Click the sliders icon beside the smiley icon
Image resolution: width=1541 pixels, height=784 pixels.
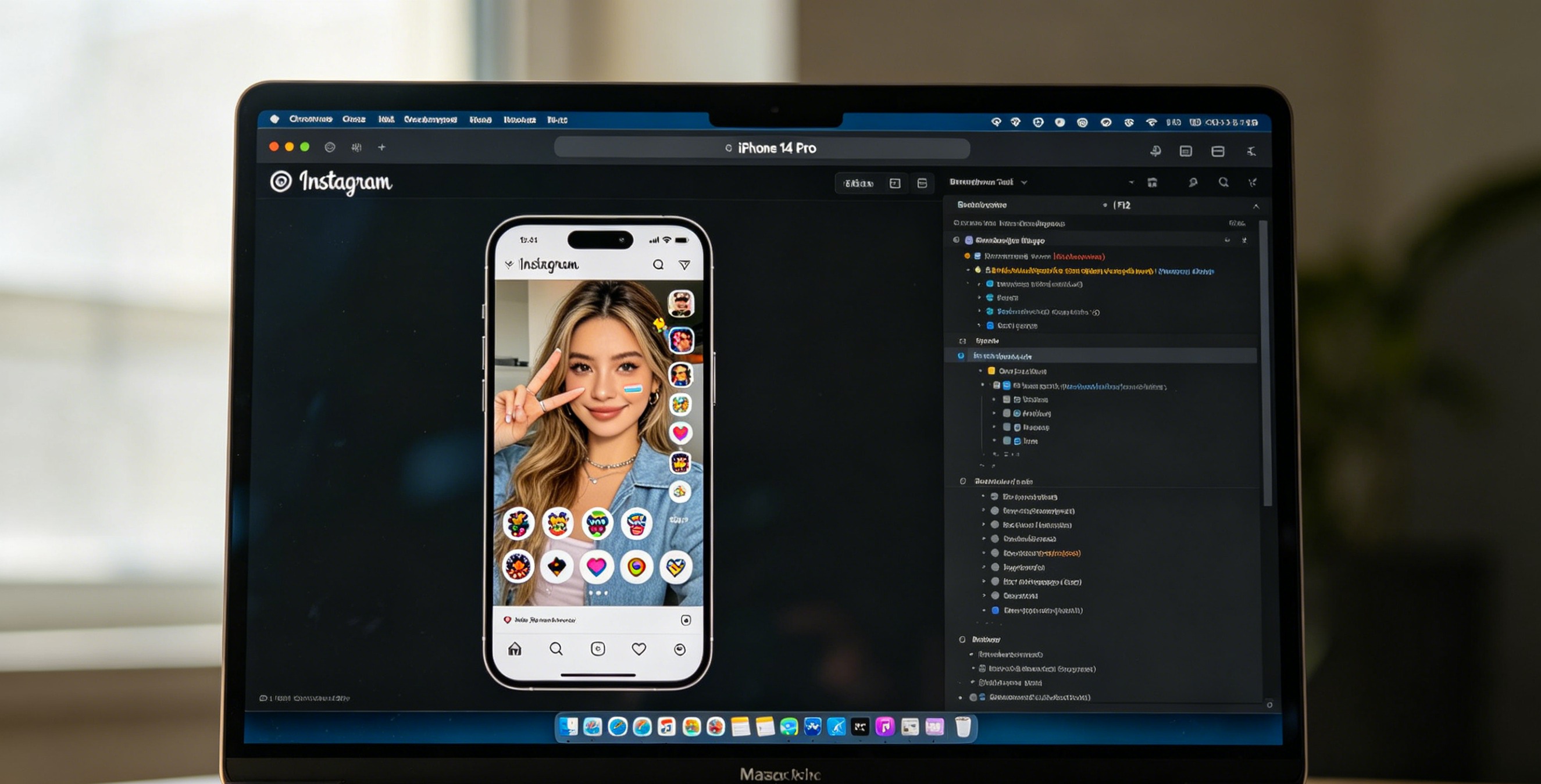[x=356, y=147]
